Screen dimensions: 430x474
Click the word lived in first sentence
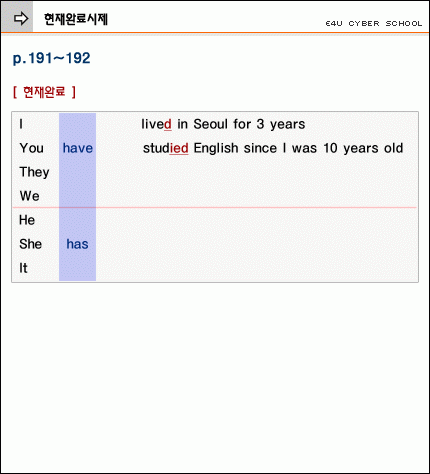coord(156,124)
